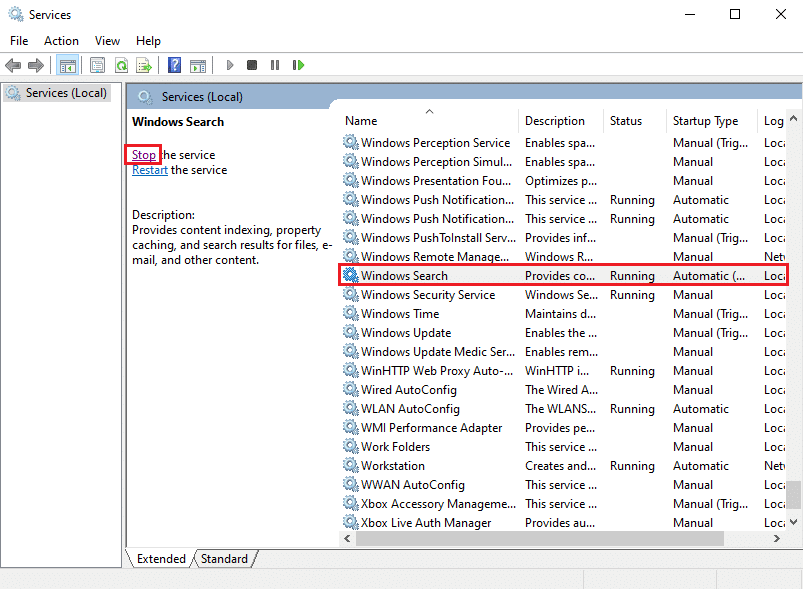Open the View menu
This screenshot has width=803, height=589.
point(107,40)
